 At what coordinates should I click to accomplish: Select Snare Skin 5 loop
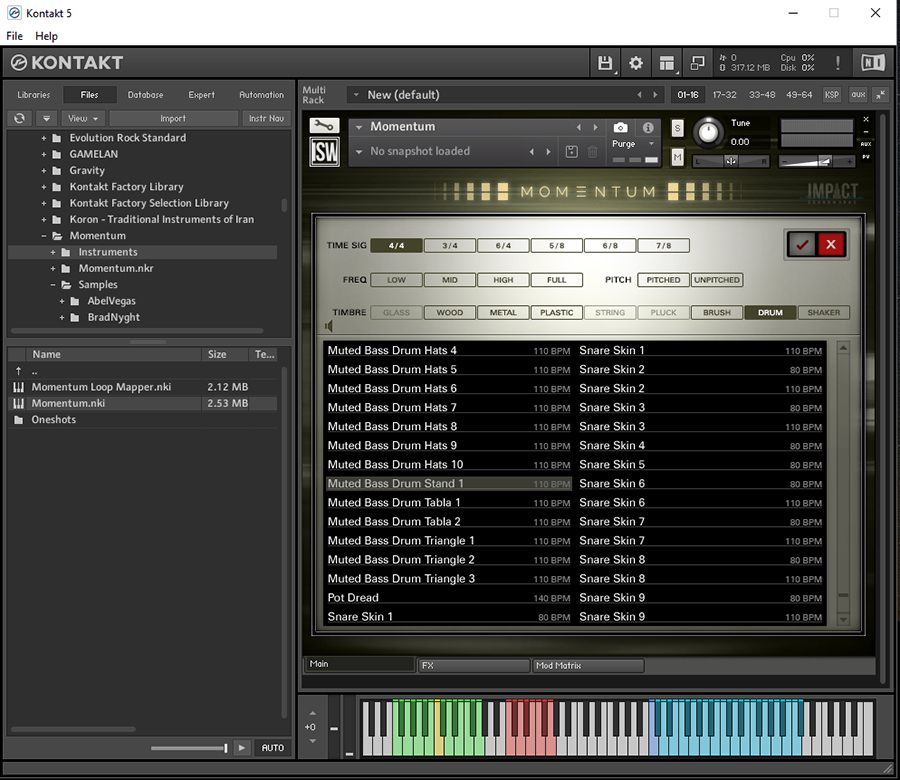[x=700, y=464]
